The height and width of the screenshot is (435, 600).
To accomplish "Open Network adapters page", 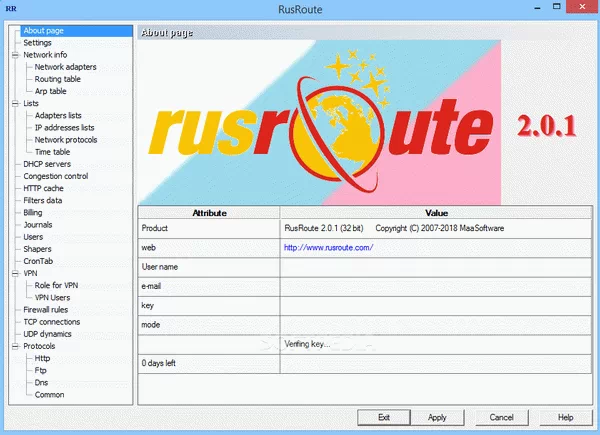I will pyautogui.click(x=65, y=67).
